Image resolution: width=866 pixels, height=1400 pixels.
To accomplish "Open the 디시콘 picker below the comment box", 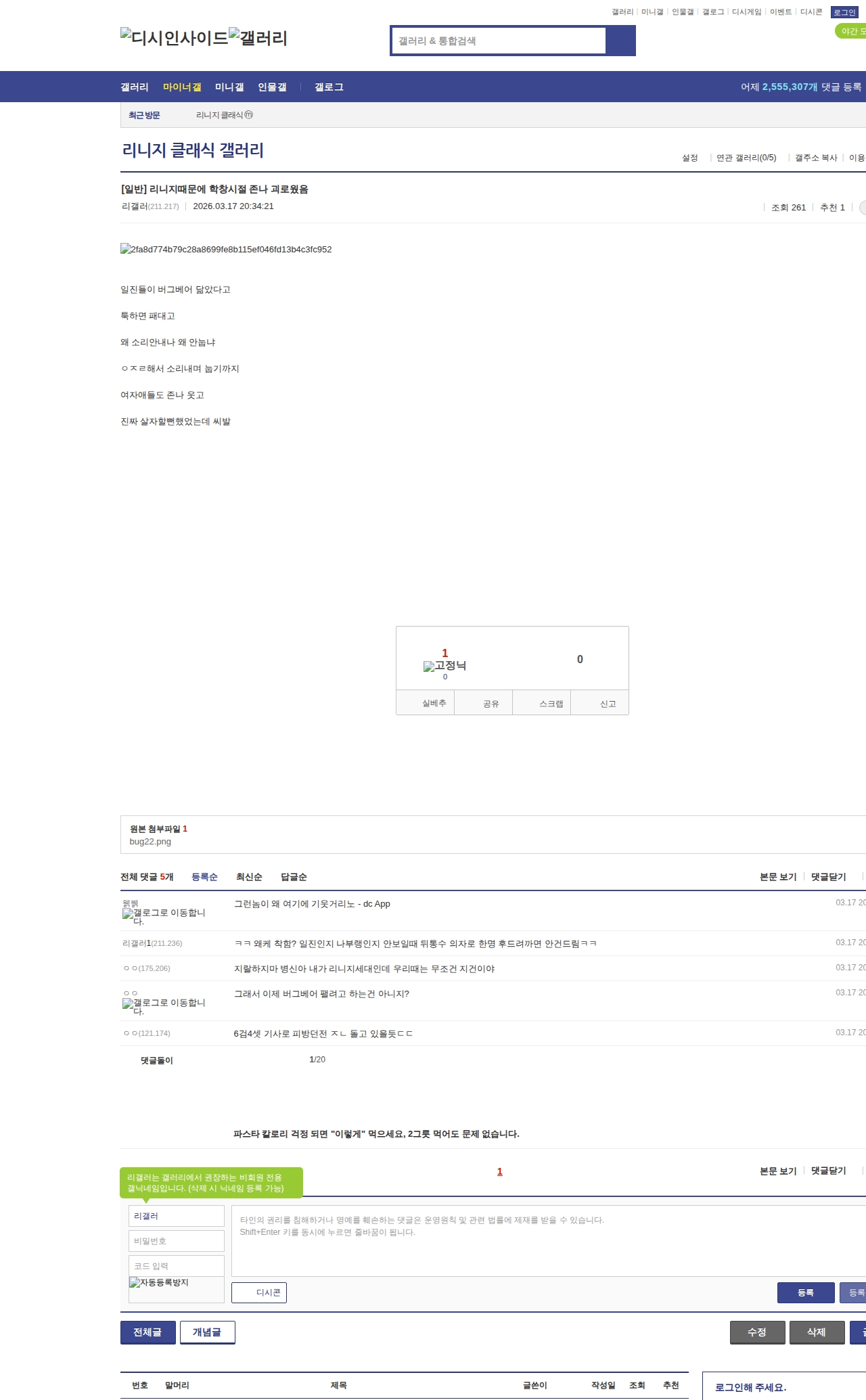I will tap(259, 1292).
